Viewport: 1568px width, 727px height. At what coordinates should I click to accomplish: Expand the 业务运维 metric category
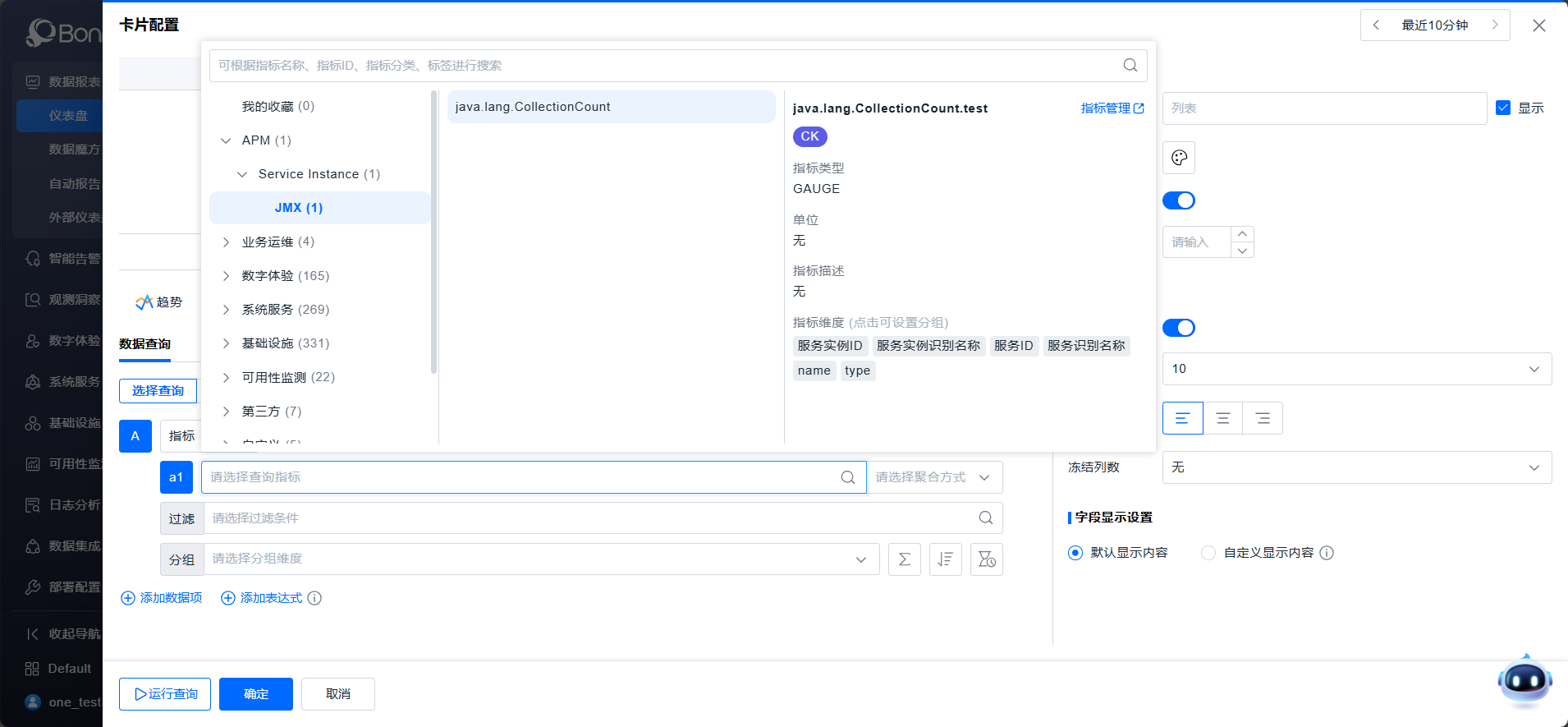227,242
